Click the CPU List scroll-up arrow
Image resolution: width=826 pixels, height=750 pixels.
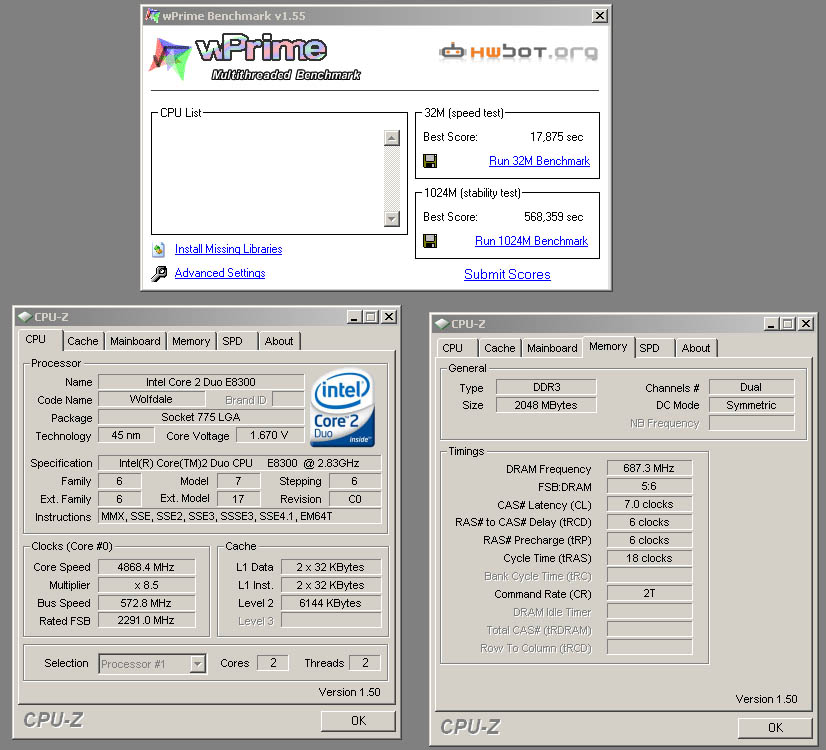(x=391, y=138)
